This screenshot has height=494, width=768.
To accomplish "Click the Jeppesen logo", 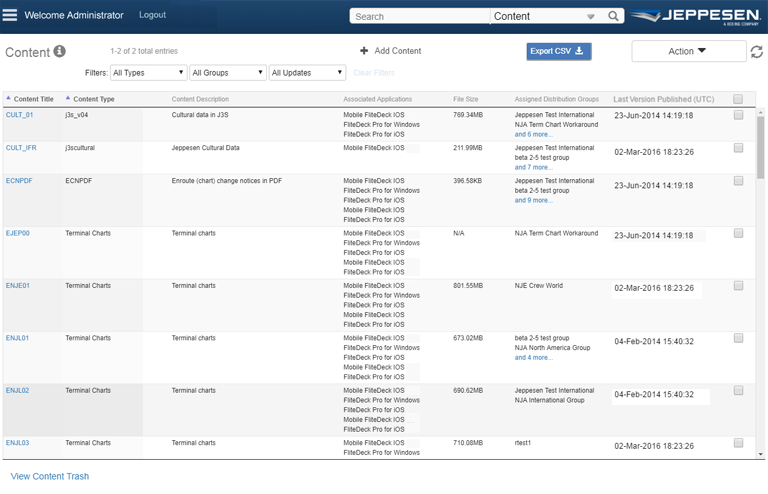I will pyautogui.click(x=695, y=16).
